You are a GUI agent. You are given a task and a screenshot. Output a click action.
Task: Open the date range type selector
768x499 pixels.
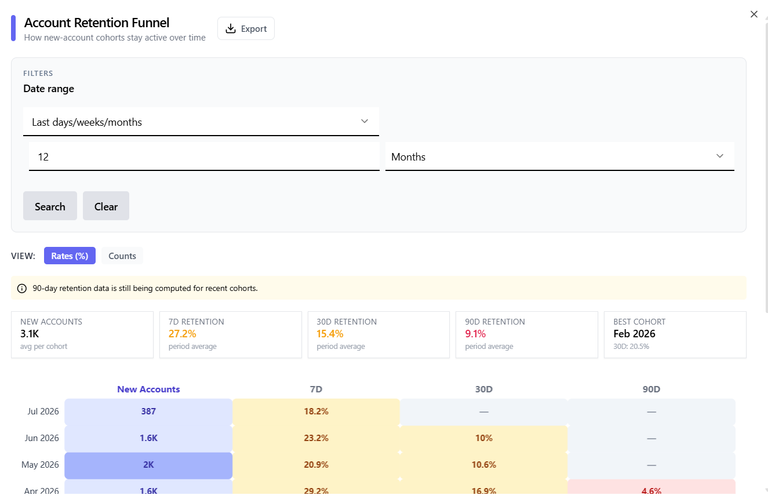(x=201, y=121)
